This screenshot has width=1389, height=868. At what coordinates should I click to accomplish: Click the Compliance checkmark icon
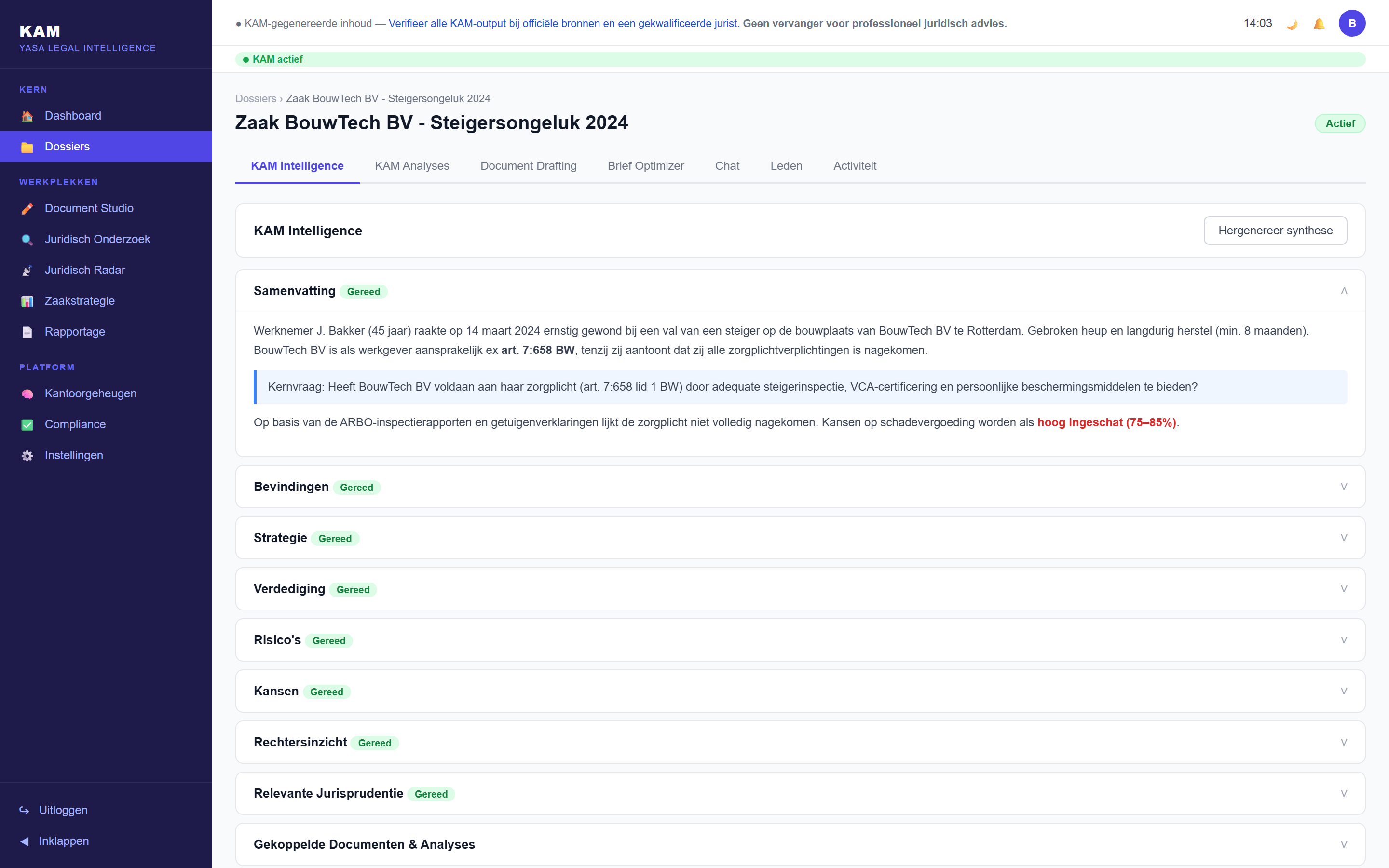27,425
